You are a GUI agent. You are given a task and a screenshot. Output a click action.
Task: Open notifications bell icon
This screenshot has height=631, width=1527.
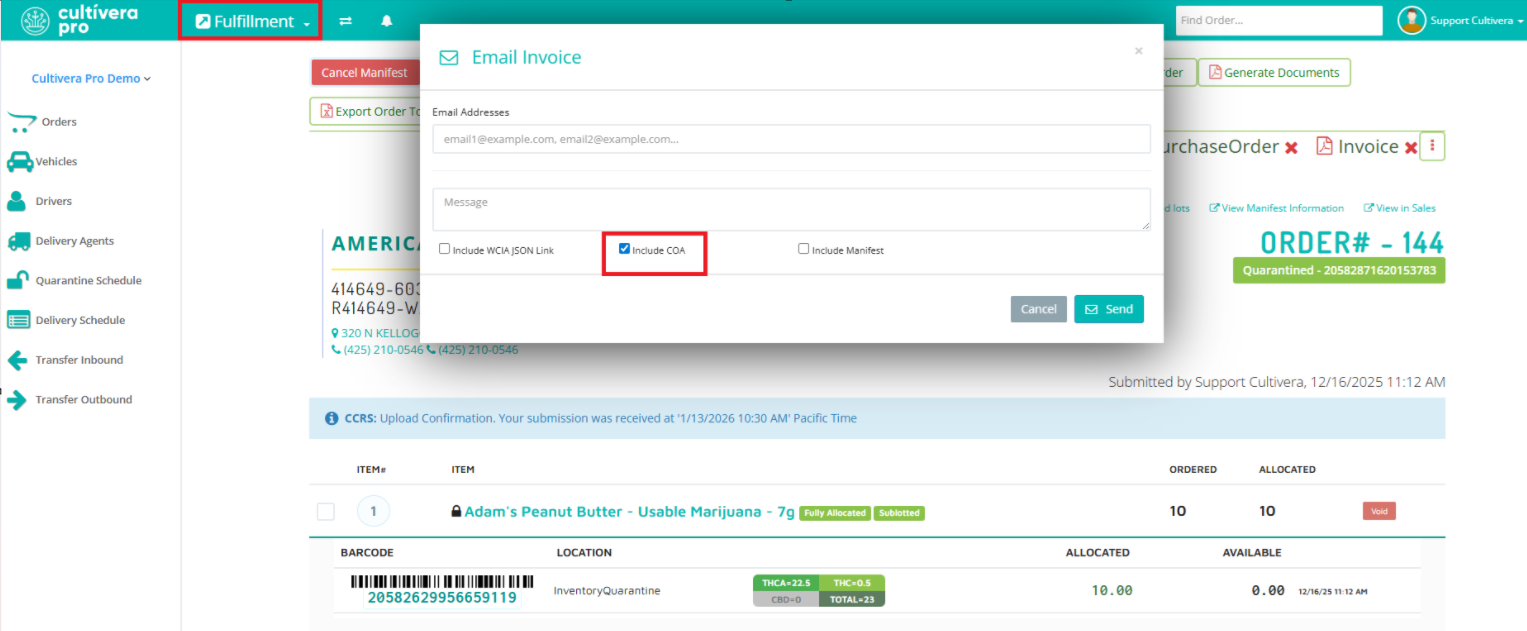387,21
